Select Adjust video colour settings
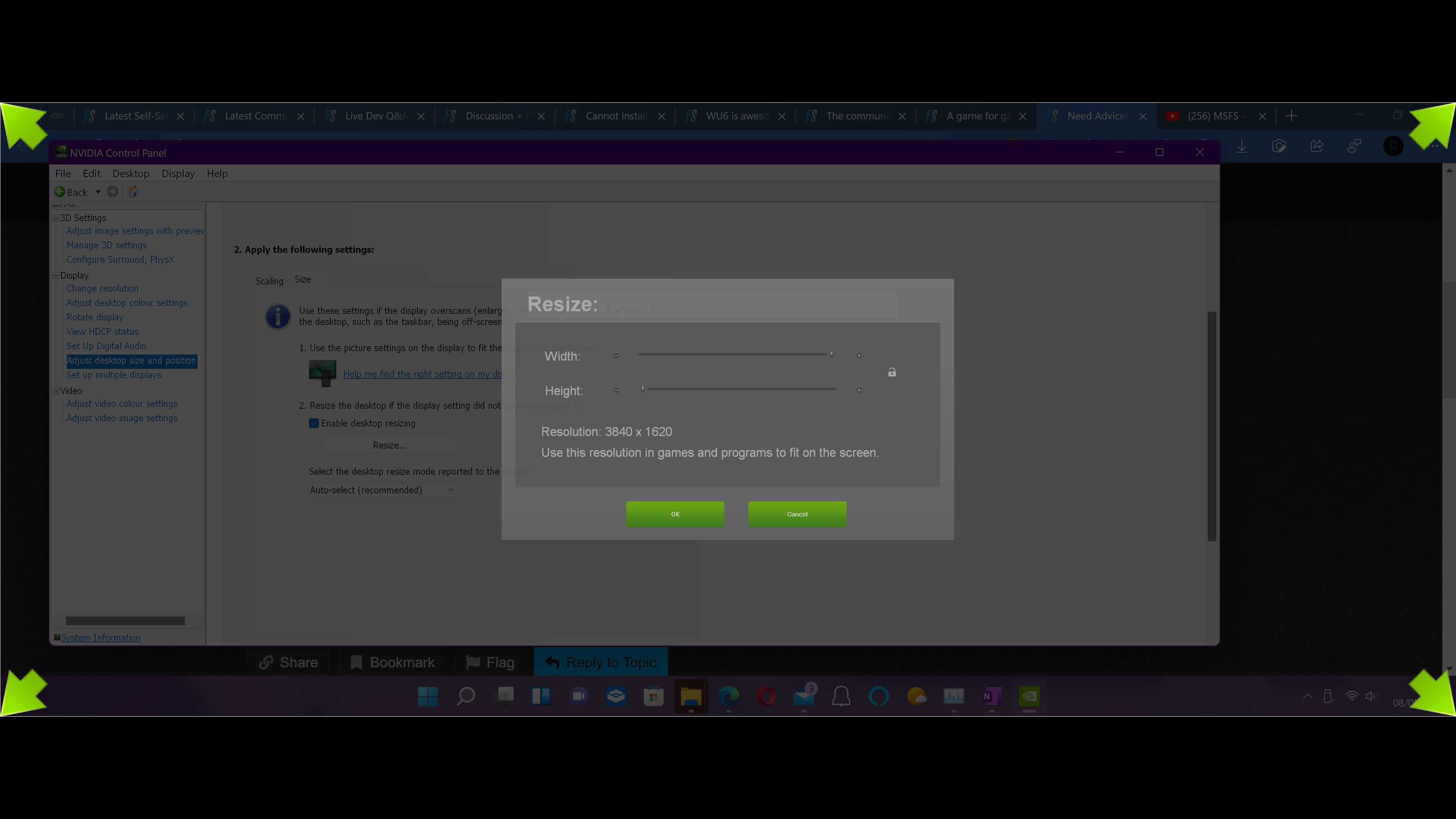The image size is (1456, 819). tap(121, 403)
